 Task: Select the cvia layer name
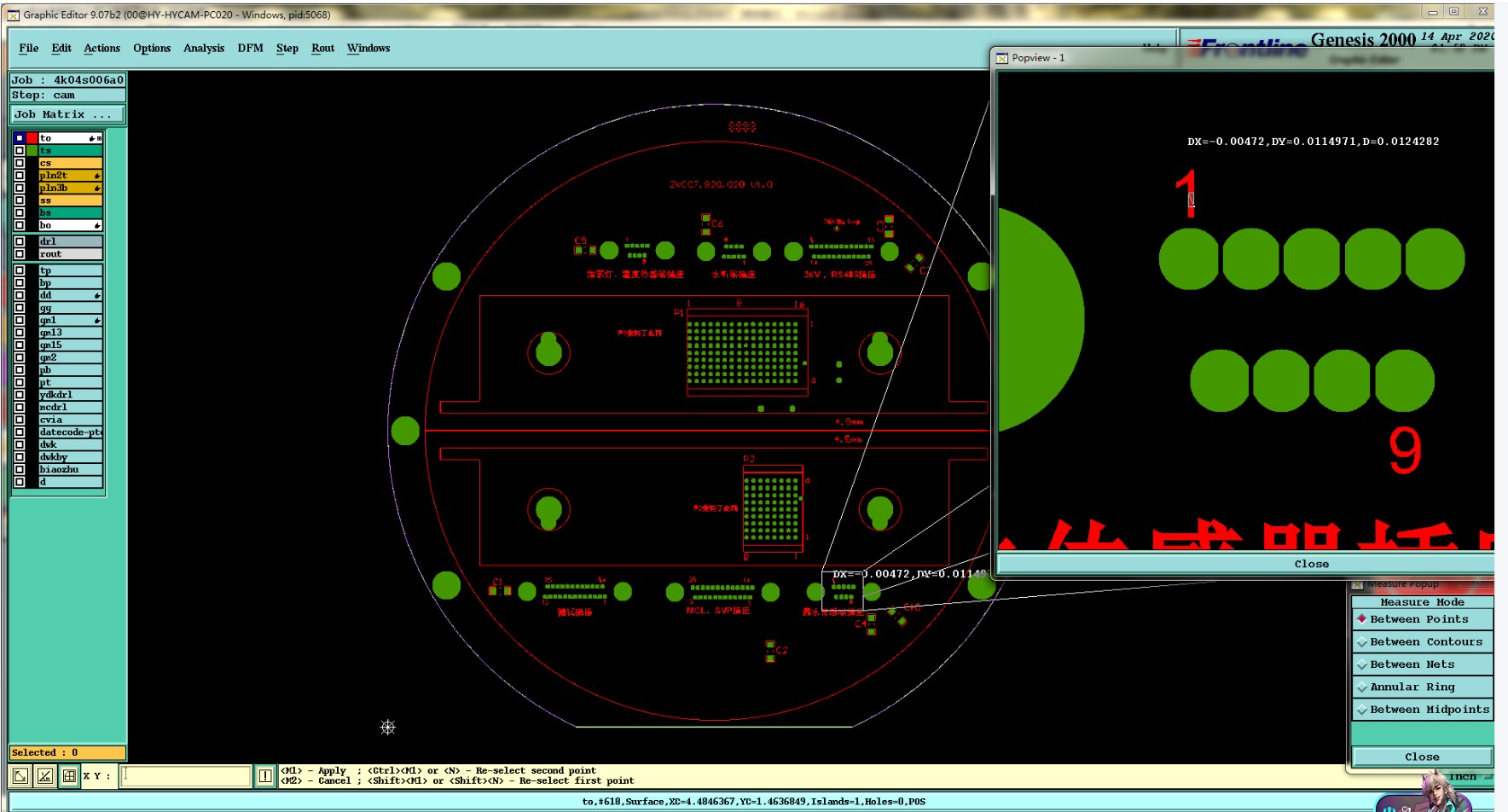(x=71, y=420)
